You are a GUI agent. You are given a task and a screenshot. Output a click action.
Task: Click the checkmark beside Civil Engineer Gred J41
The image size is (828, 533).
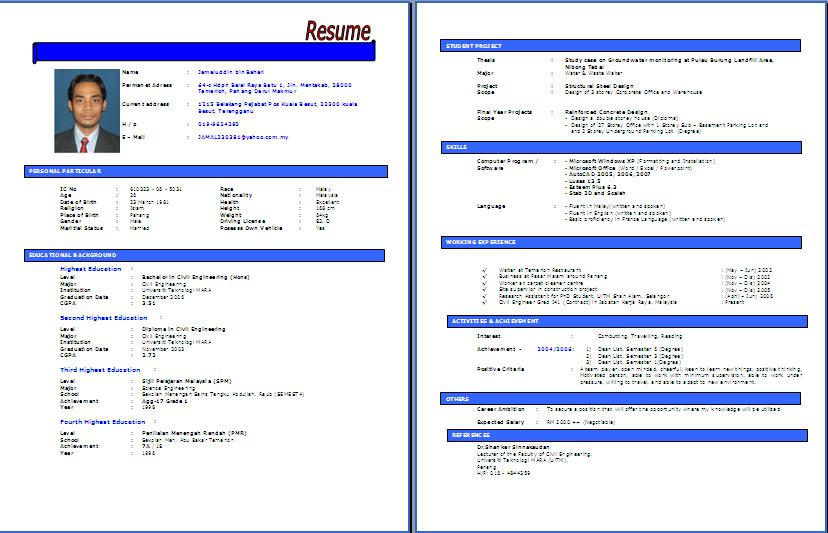[x=484, y=302]
